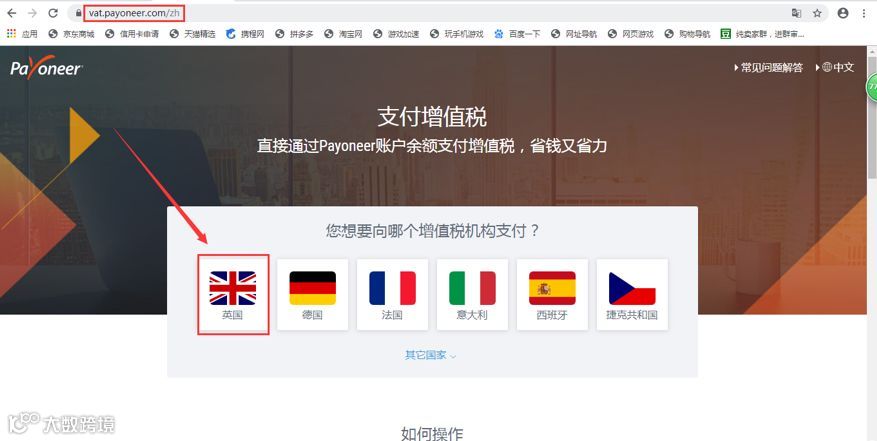Select the 捷克共和国 Czech flag card
The height and width of the screenshot is (441, 877).
tap(632, 294)
